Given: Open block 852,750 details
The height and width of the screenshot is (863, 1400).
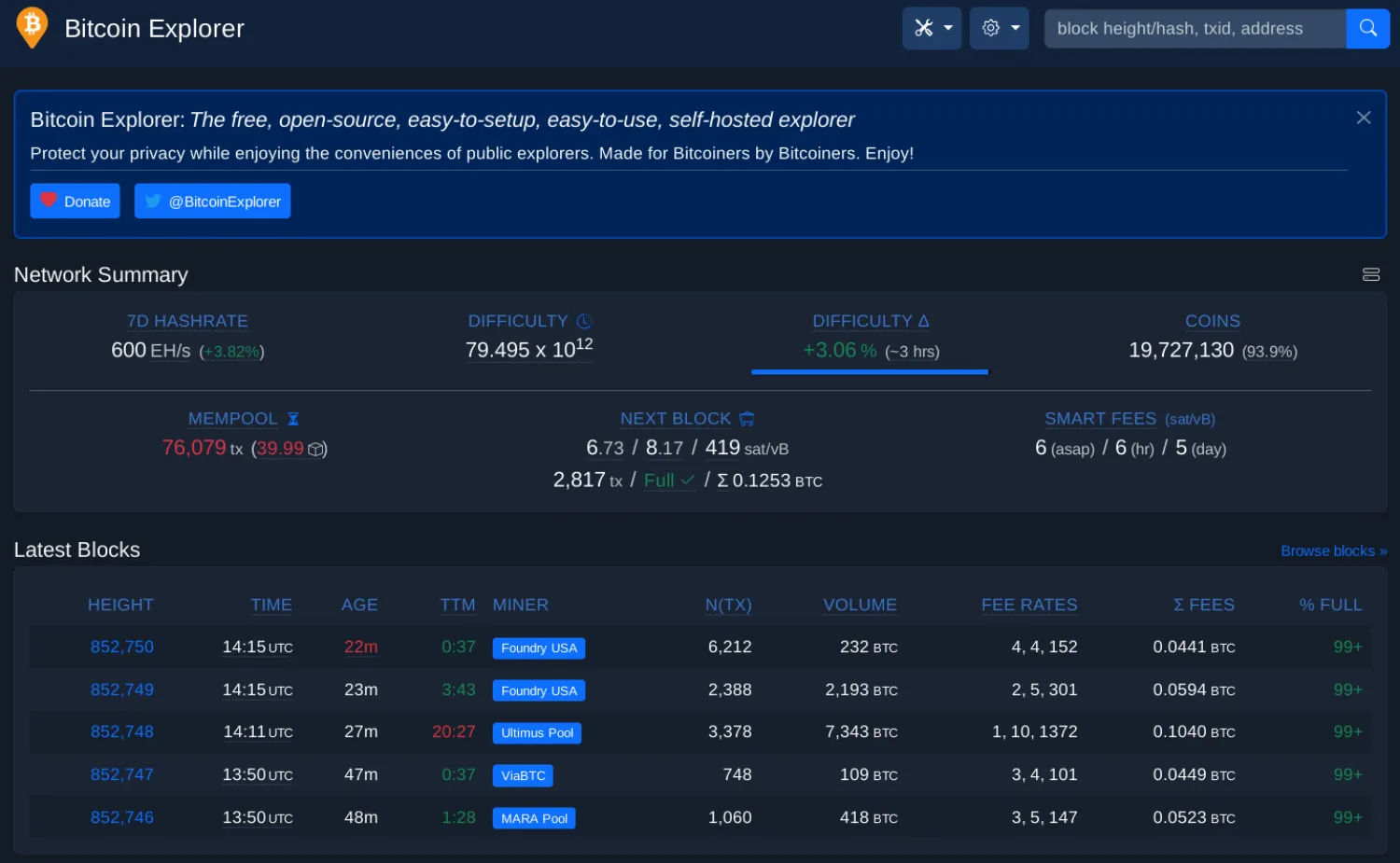Looking at the screenshot, I should pos(121,647).
